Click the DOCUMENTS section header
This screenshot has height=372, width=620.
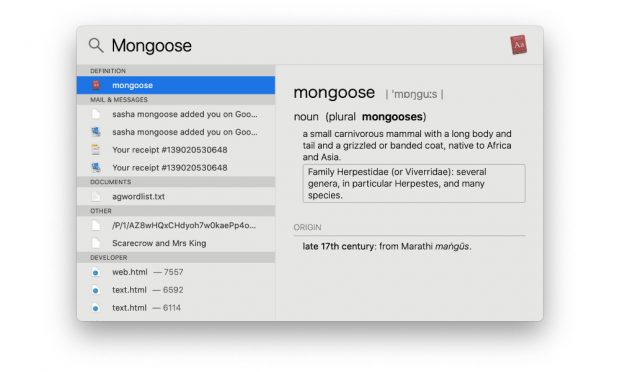pyautogui.click(x=176, y=182)
